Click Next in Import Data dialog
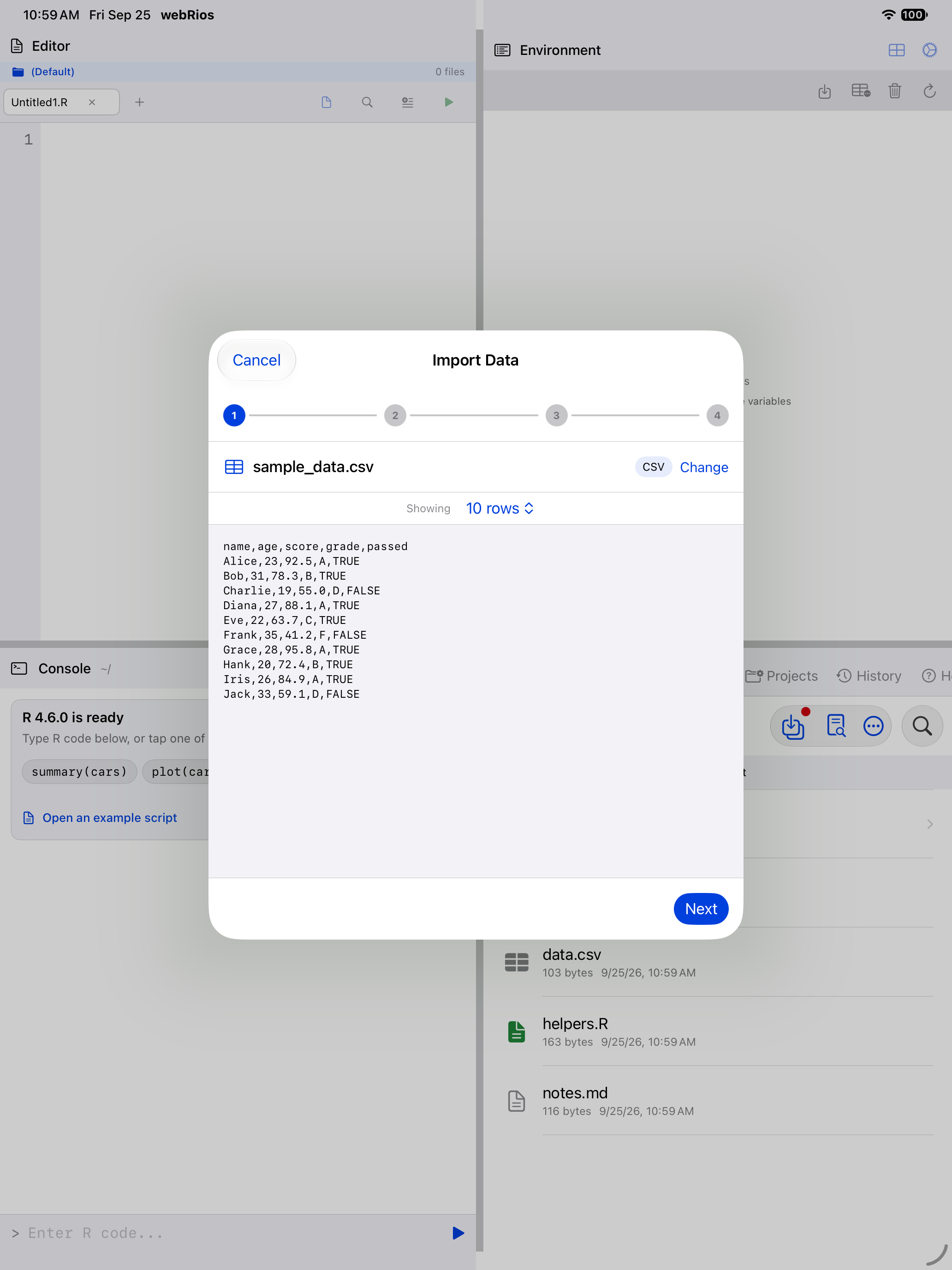952x1270 pixels. (x=701, y=909)
